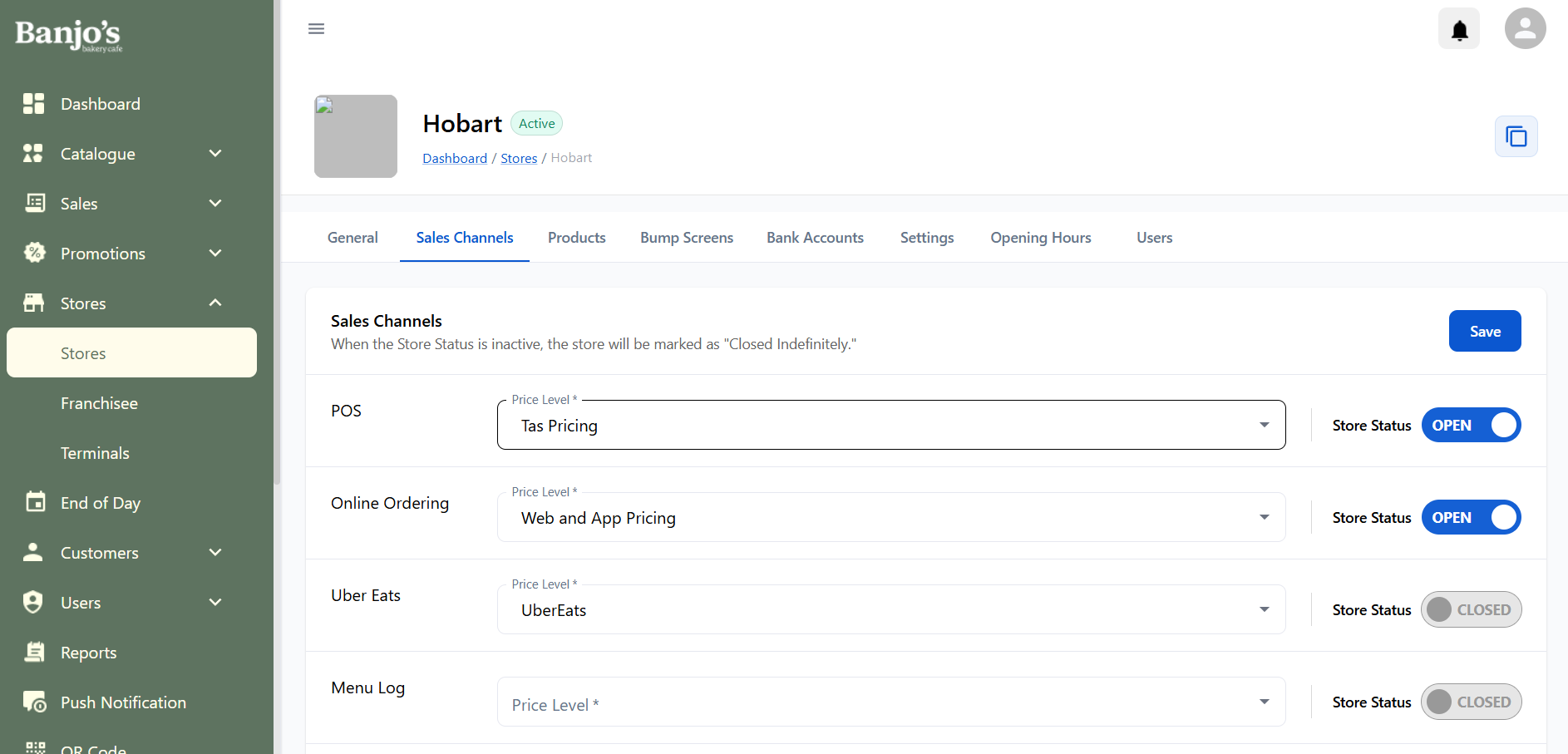
Task: Toggle Online Ordering store status switch
Action: (x=1471, y=517)
